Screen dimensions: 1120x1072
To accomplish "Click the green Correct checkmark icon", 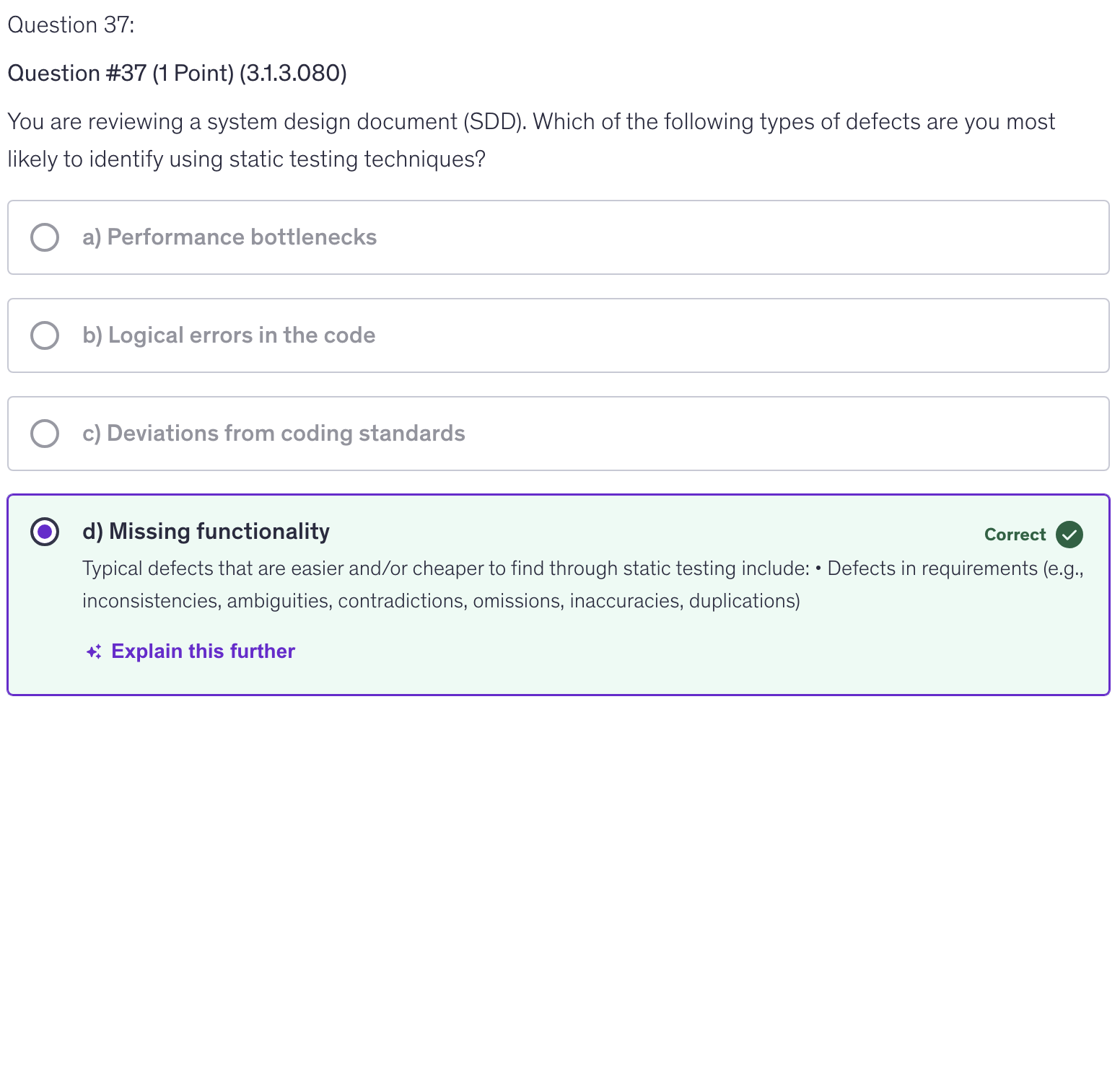I will (x=1069, y=535).
